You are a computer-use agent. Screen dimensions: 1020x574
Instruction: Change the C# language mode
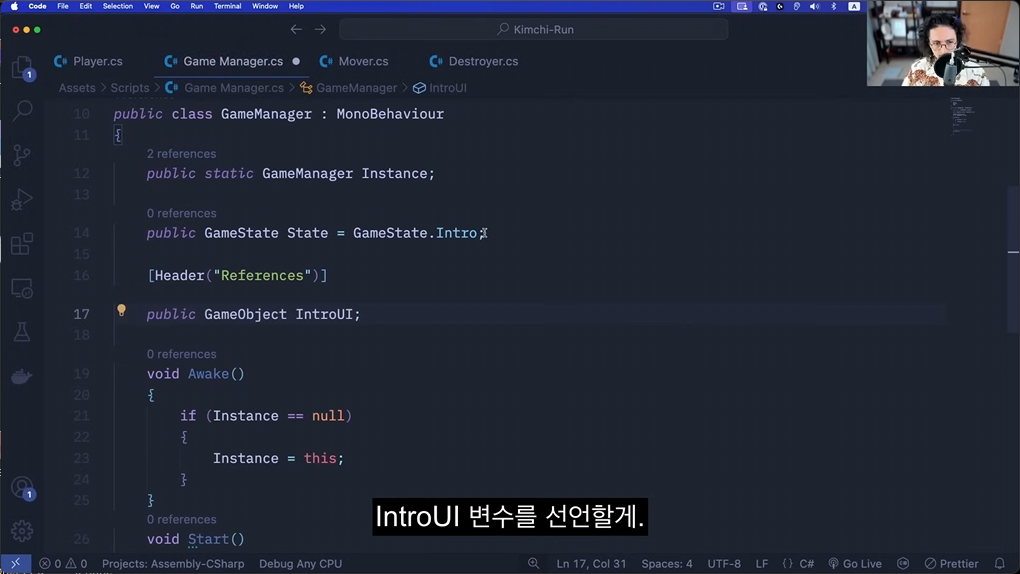pyautogui.click(x=807, y=564)
